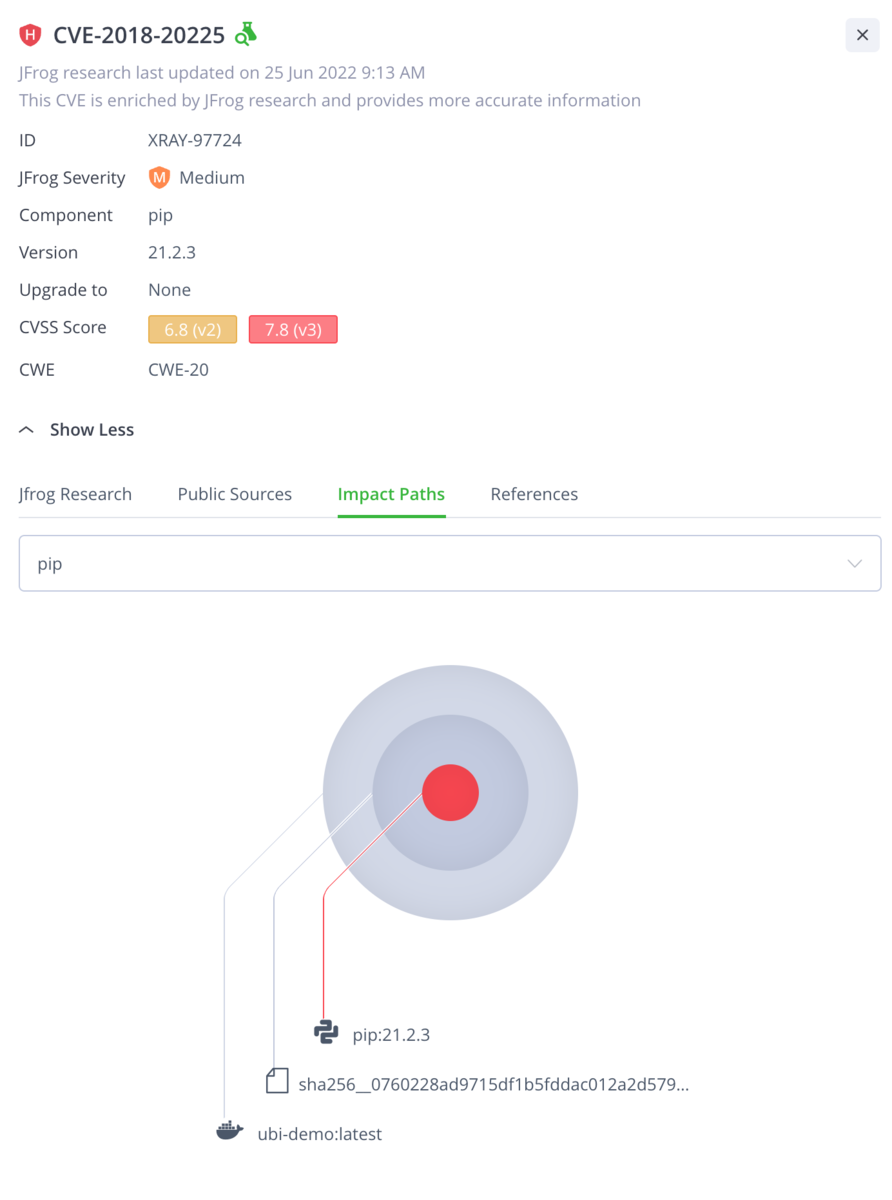
Task: Click the CWE-20 value
Action: click(x=178, y=370)
